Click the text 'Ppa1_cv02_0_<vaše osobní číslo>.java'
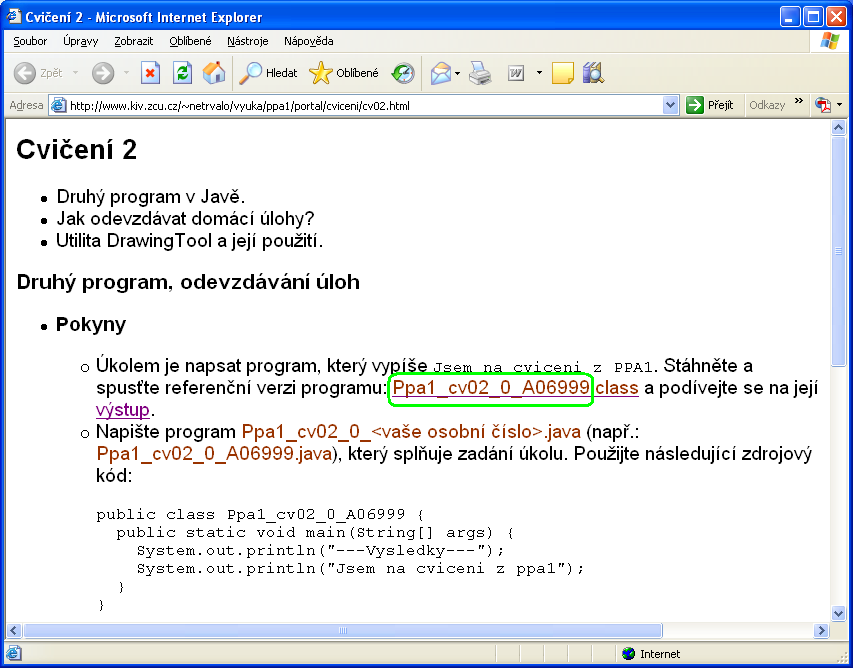The image size is (853, 668). (411, 432)
